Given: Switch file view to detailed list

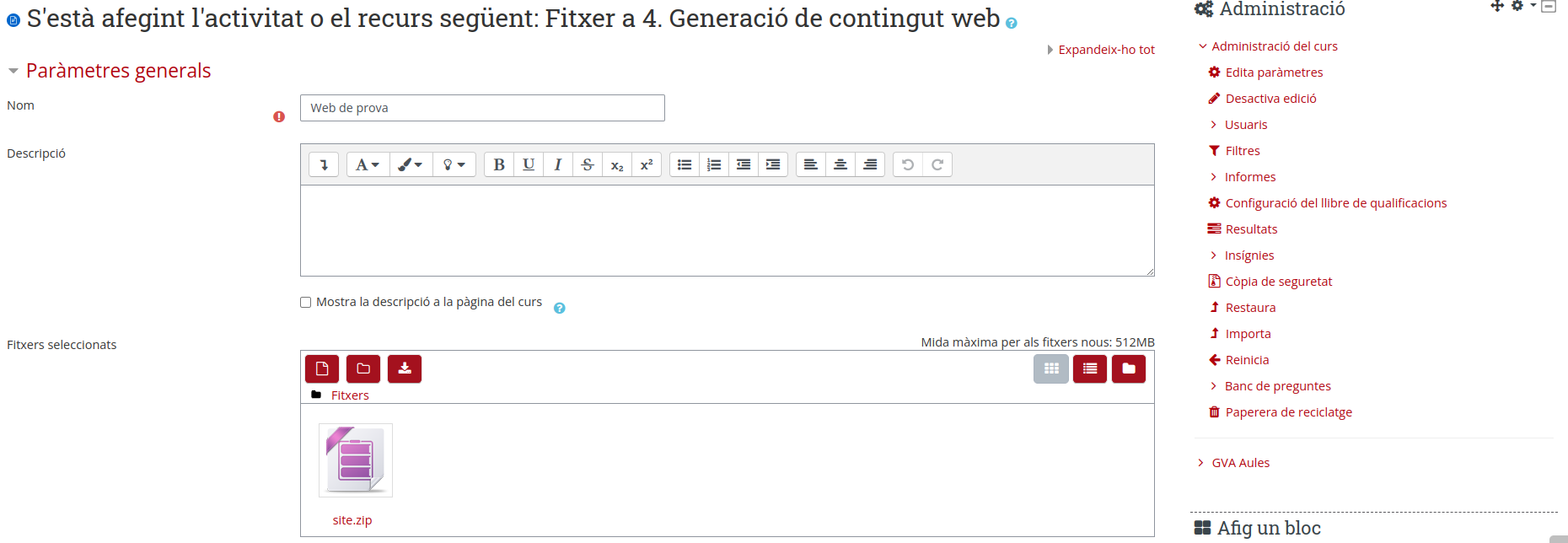Looking at the screenshot, I should click(1090, 368).
